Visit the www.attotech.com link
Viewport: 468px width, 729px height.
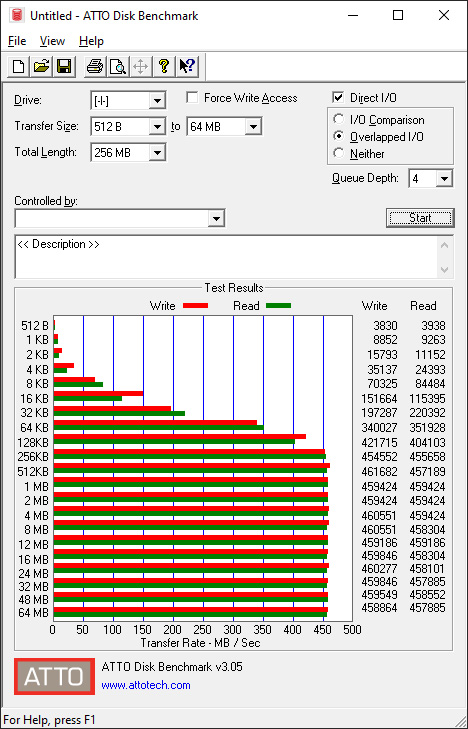coord(146,685)
